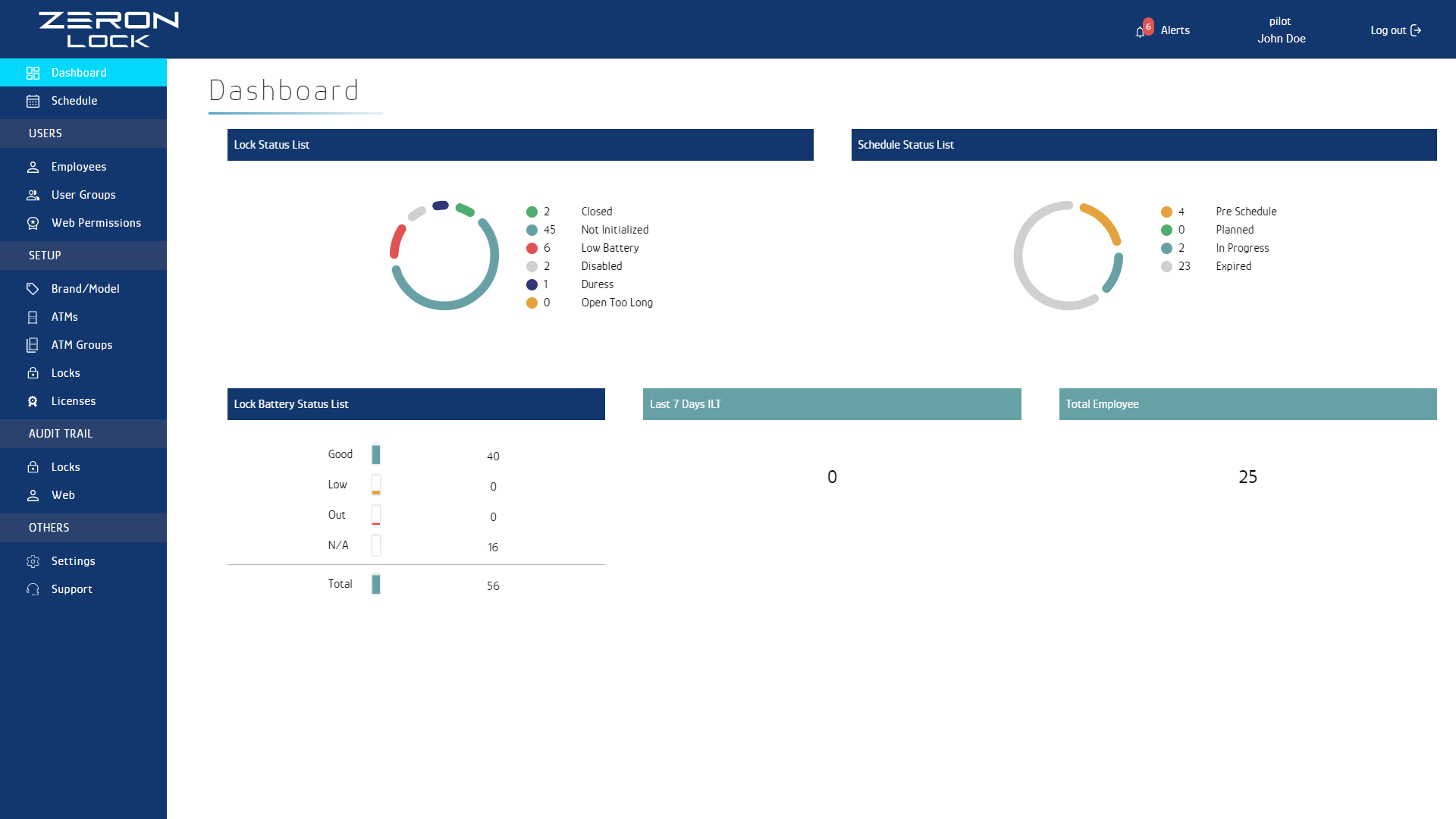Click the User Groups people icon
This screenshot has height=819, width=1456.
click(x=33, y=195)
